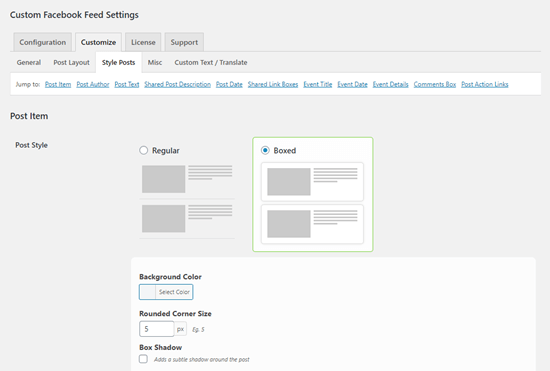This screenshot has height=371, width=550.
Task: Open Custom Text / Translate sub-tab
Action: [211, 62]
